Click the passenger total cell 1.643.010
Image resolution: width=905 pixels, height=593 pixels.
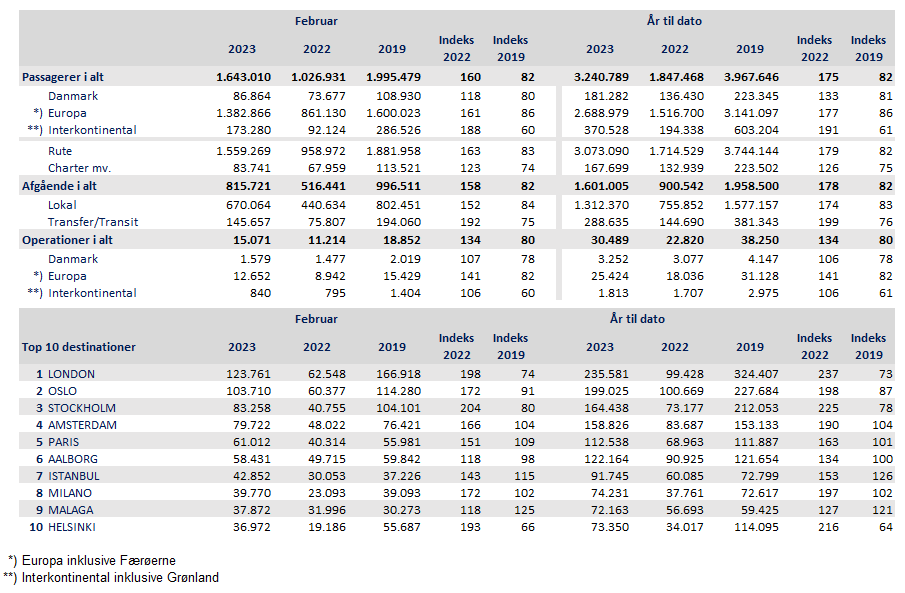pos(244,77)
